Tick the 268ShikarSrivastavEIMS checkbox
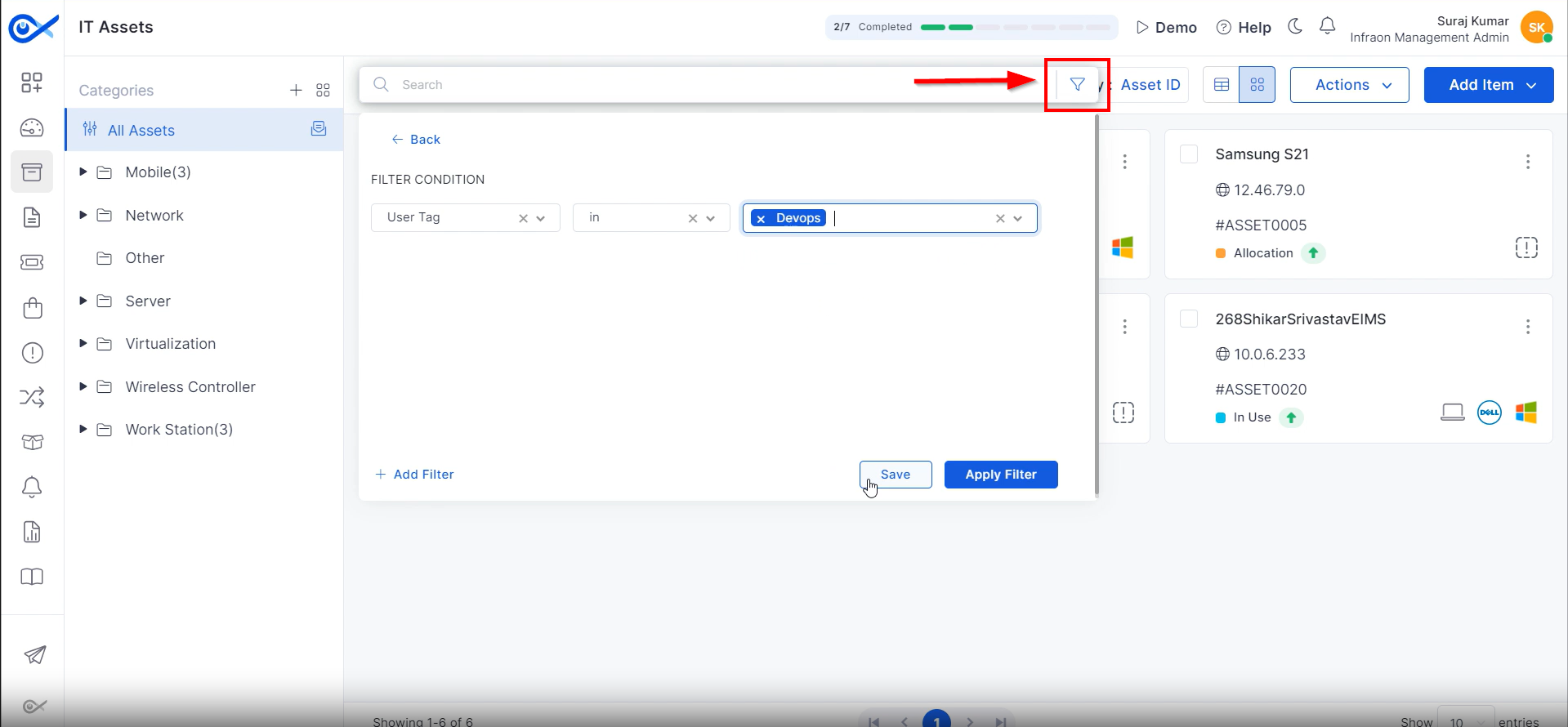Screen dimensions: 1568x727 (1189, 319)
